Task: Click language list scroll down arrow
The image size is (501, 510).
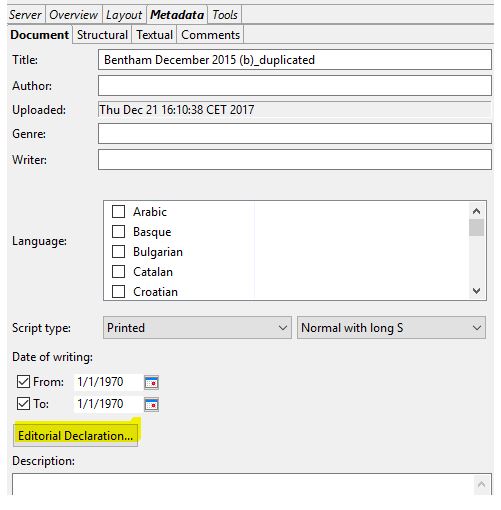Action: [476, 291]
